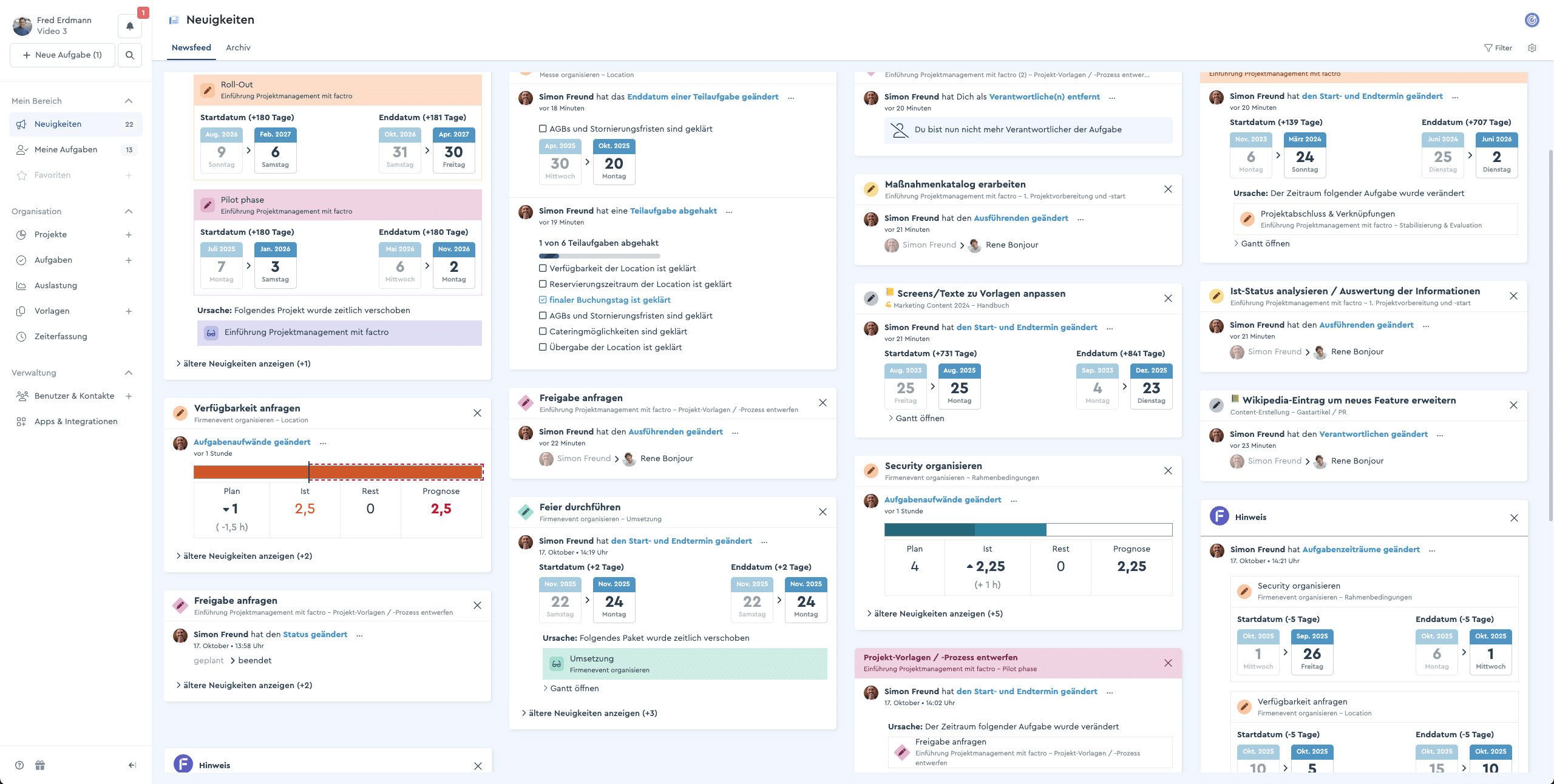Click Fred Erdmann's profile avatar
This screenshot has height=784, width=1554.
coord(22,25)
